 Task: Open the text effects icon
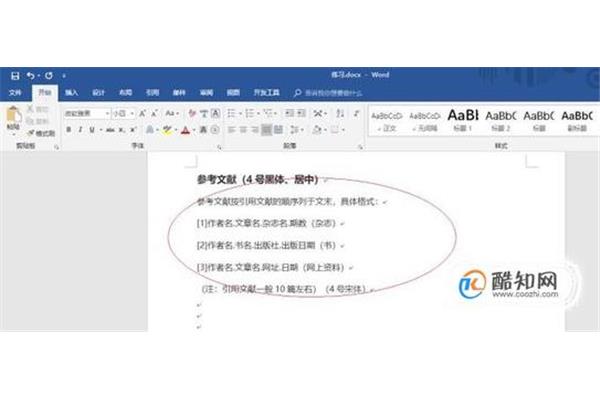(150, 130)
